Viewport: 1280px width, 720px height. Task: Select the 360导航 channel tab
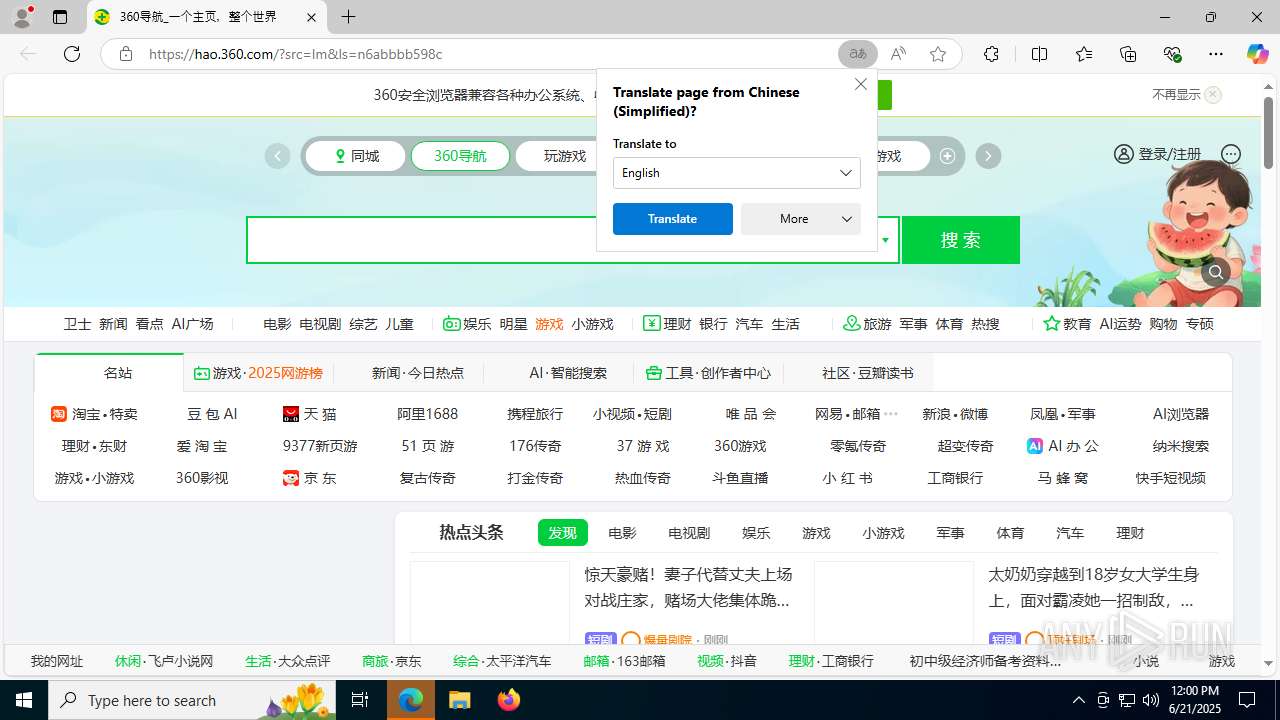(460, 156)
